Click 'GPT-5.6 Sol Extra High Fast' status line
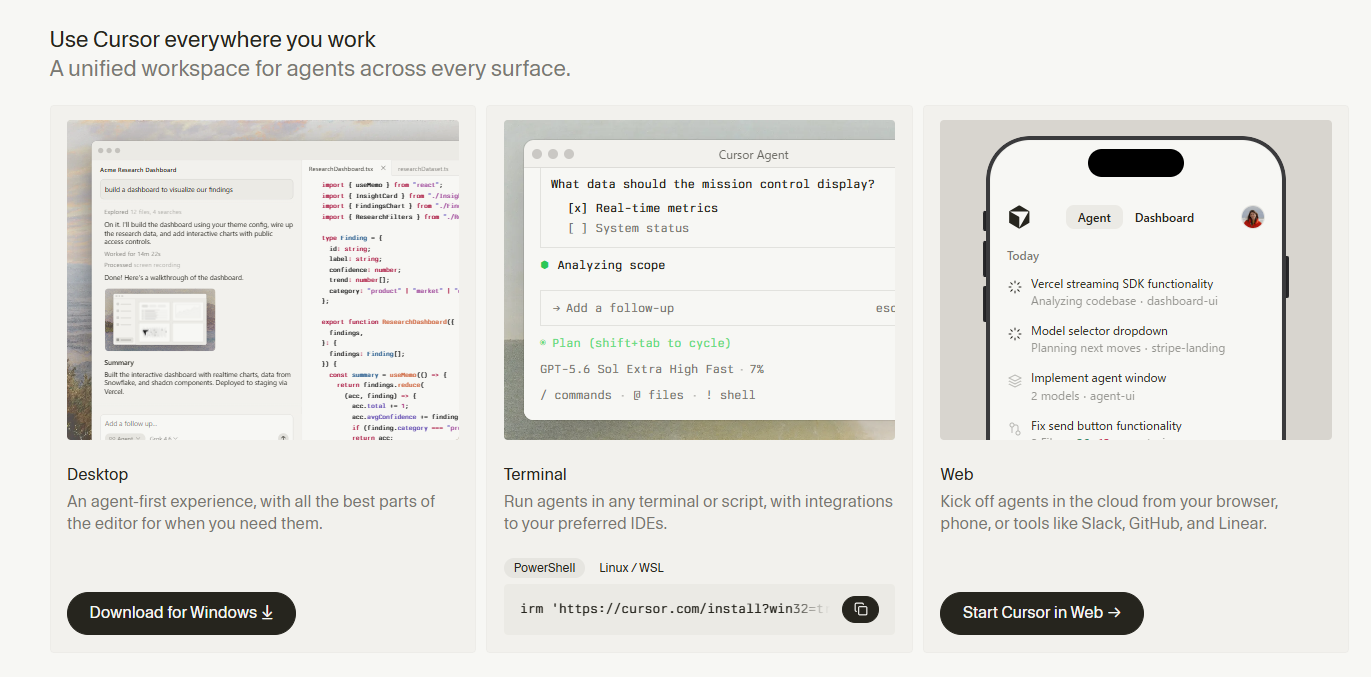1371x677 pixels. [x=651, y=369]
